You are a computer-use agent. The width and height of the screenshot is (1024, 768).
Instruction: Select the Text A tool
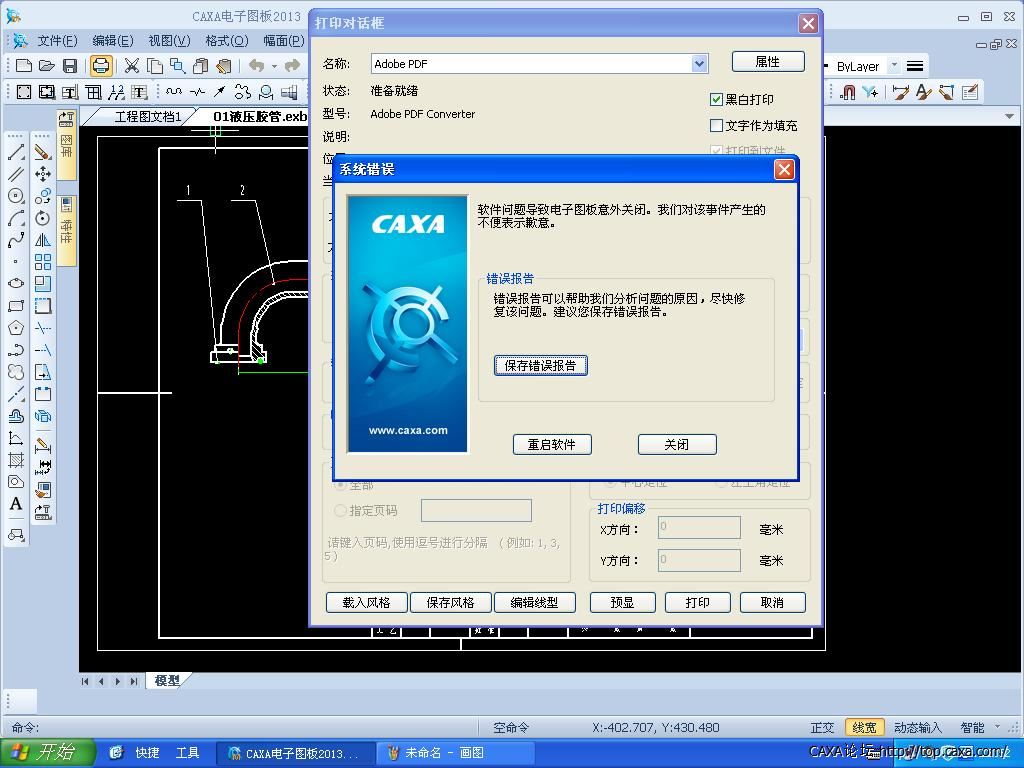tap(16, 504)
